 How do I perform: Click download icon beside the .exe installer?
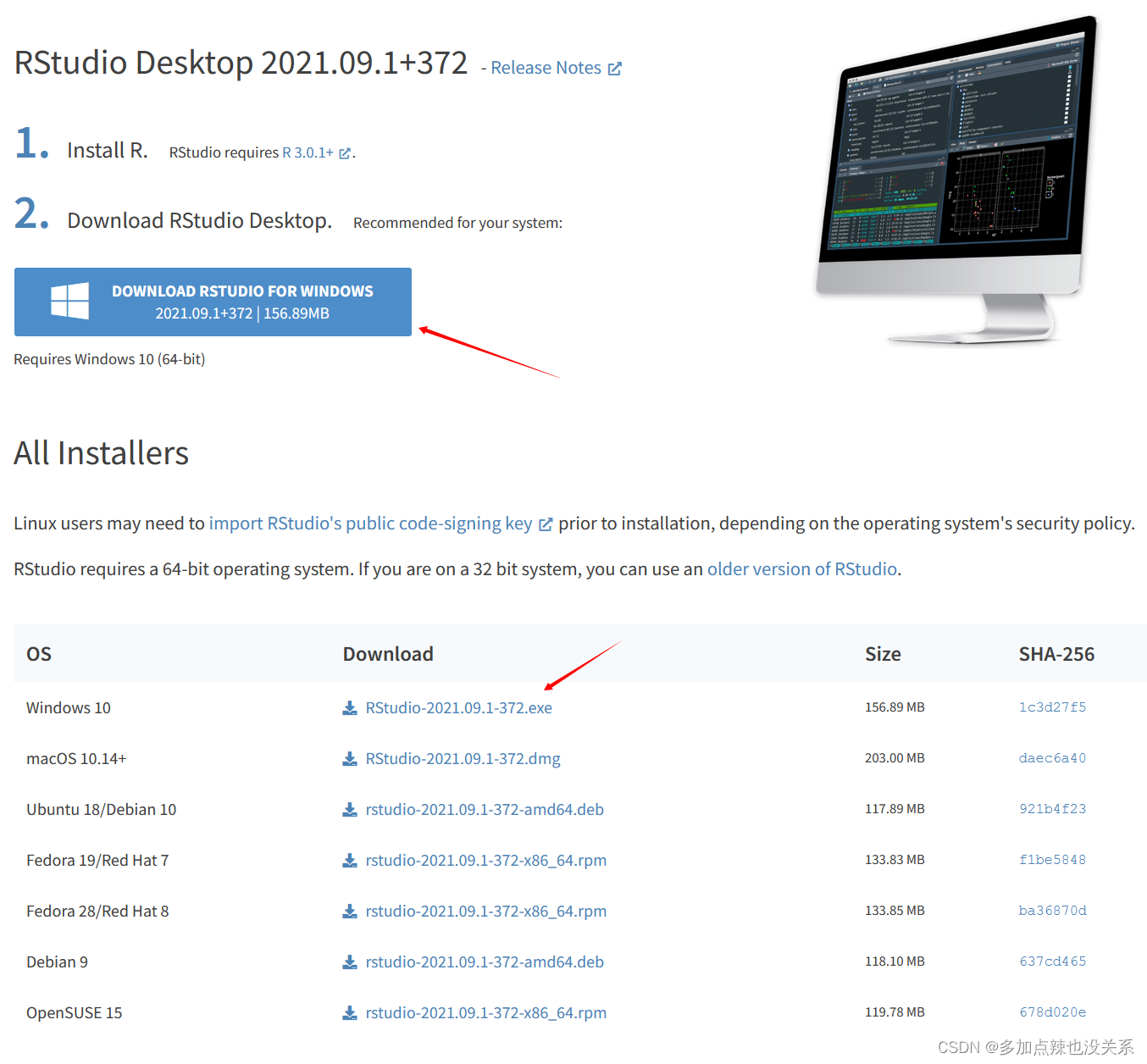350,708
